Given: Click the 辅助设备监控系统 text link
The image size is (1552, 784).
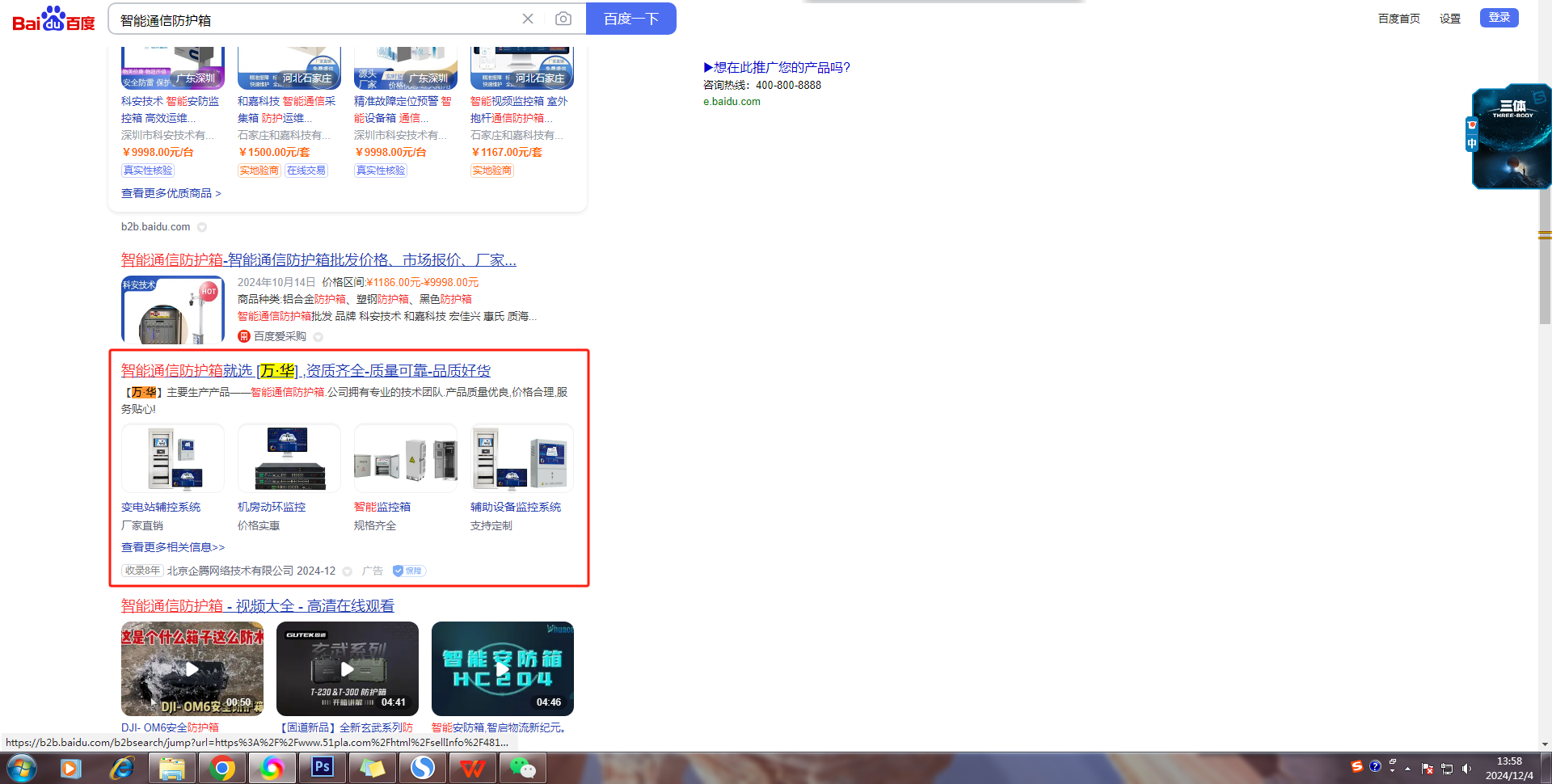Looking at the screenshot, I should [x=516, y=507].
